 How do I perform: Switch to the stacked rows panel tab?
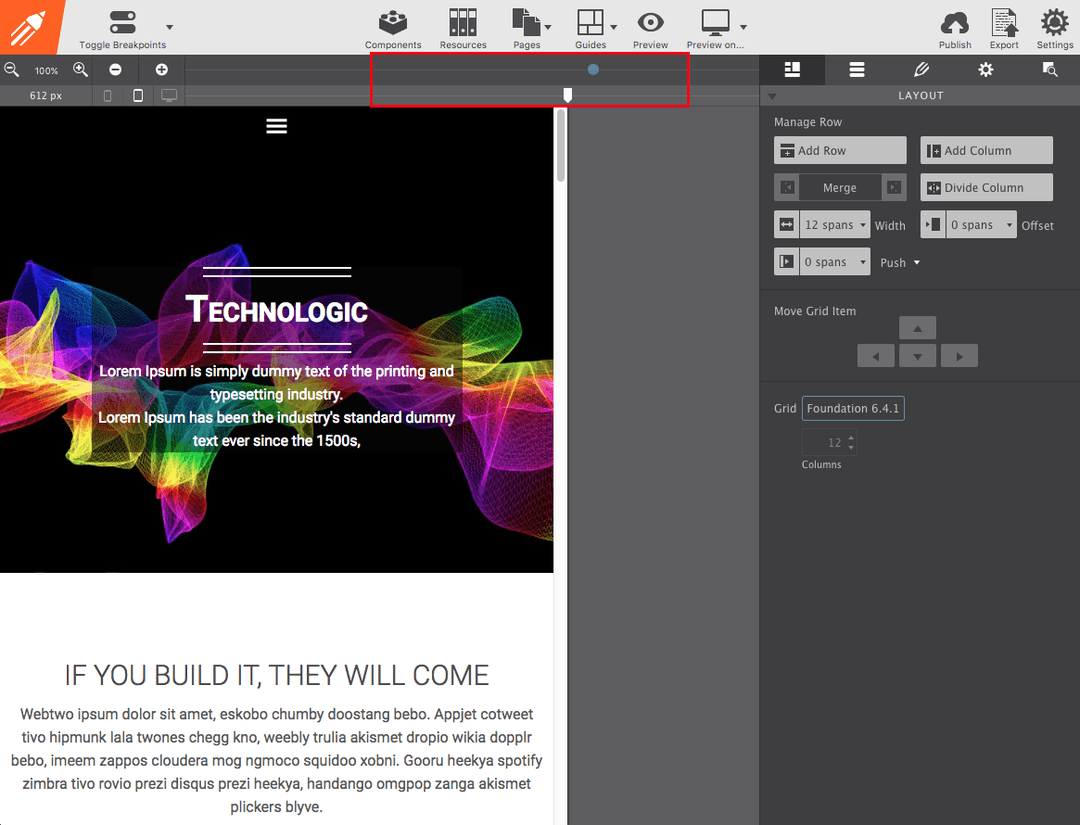[857, 70]
